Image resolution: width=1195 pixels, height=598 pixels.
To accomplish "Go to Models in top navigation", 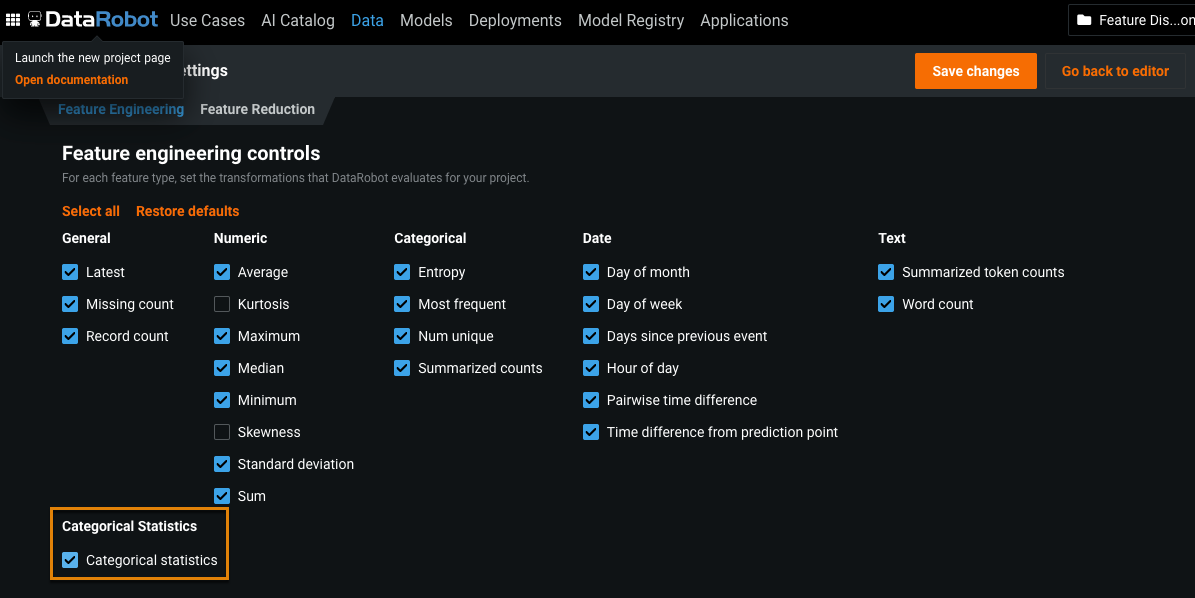I will [x=426, y=20].
